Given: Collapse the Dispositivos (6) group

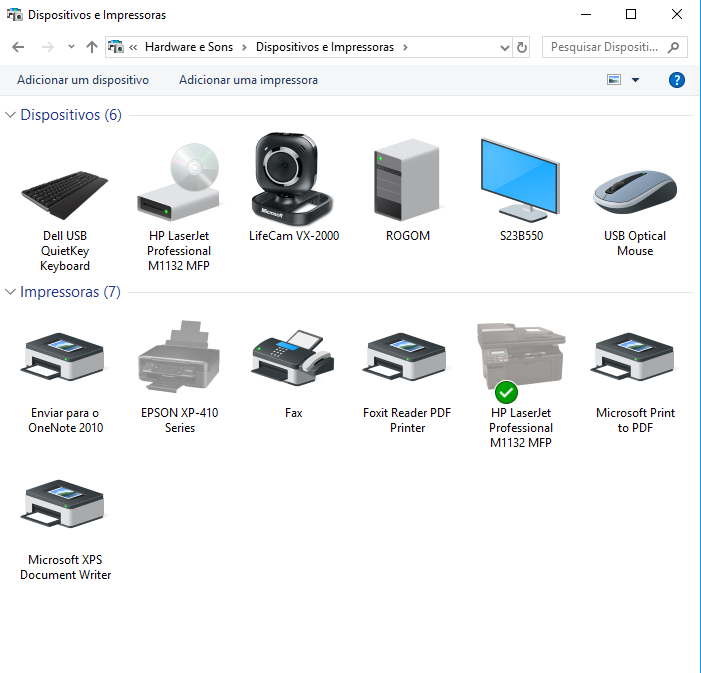Looking at the screenshot, I should click(10, 115).
